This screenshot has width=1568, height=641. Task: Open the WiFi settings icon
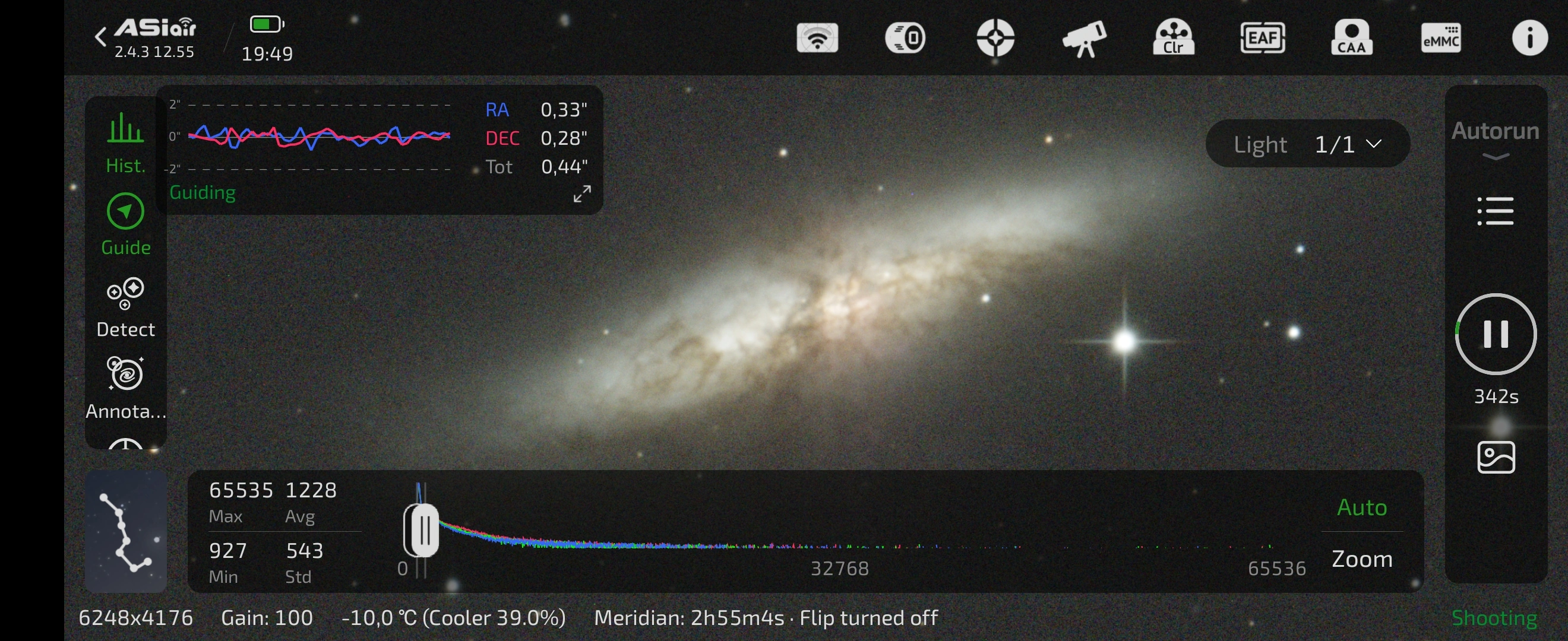[817, 38]
